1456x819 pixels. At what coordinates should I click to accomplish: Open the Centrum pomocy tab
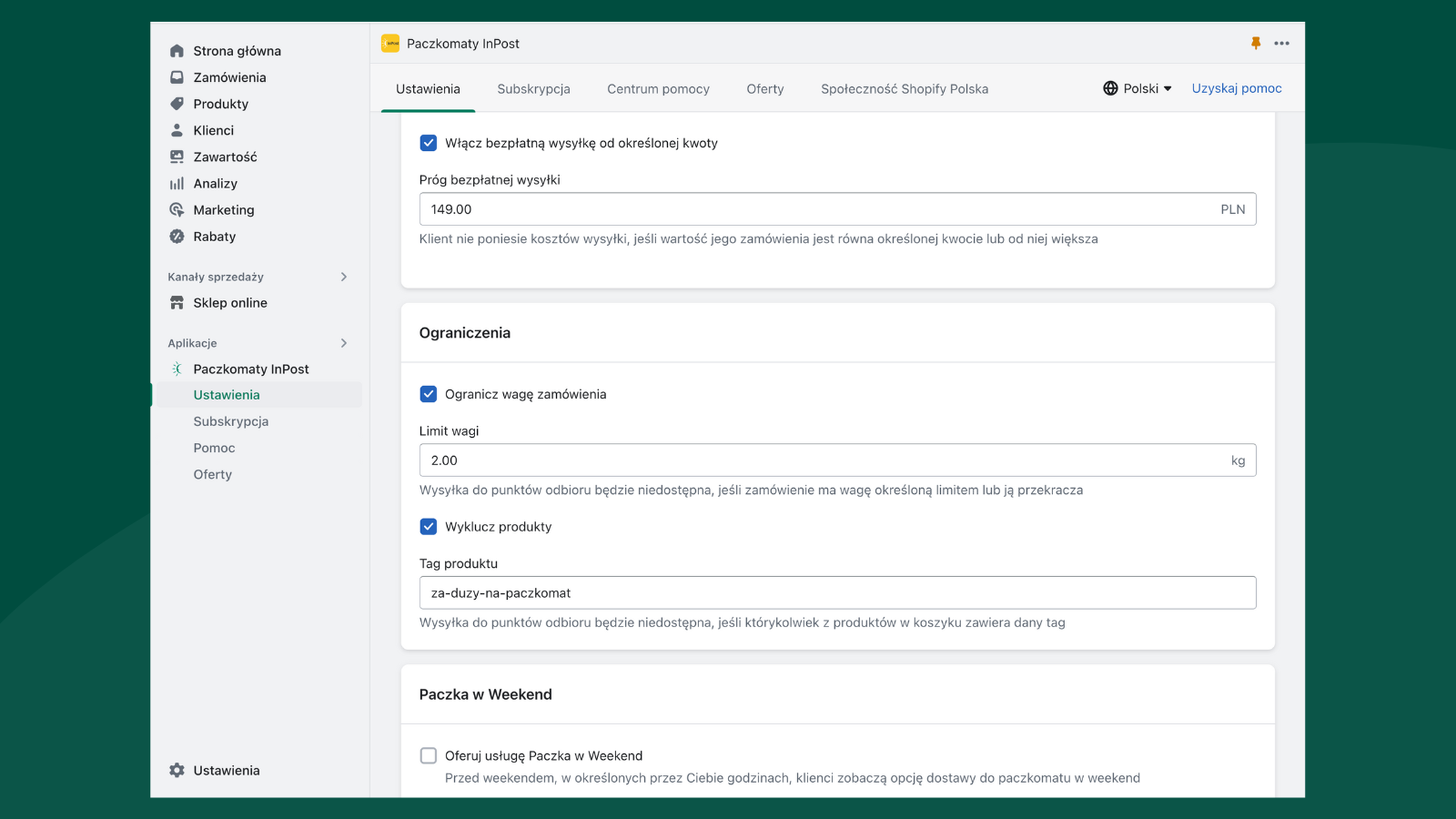(658, 89)
